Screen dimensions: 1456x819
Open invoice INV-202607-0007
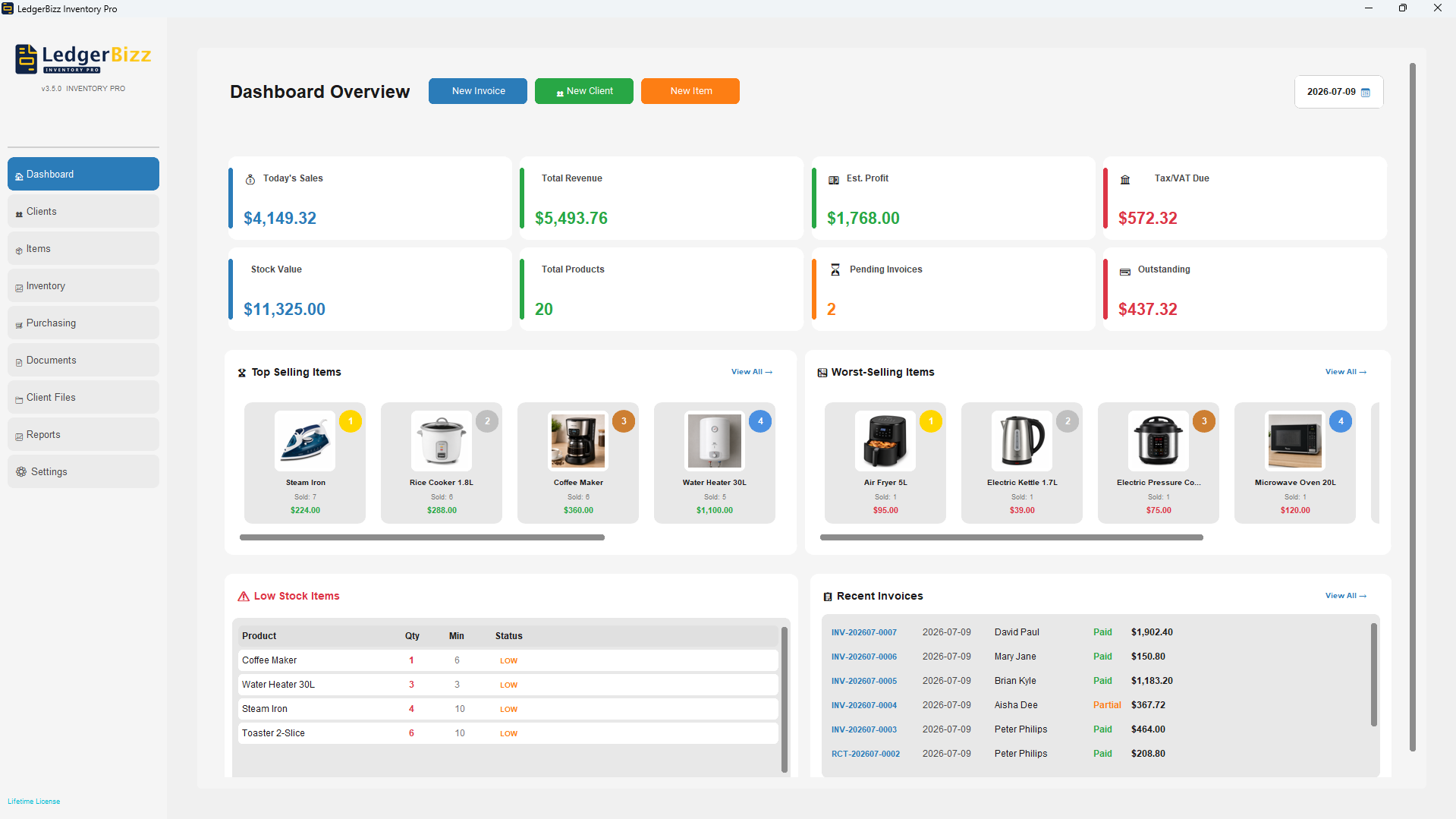[864, 632]
